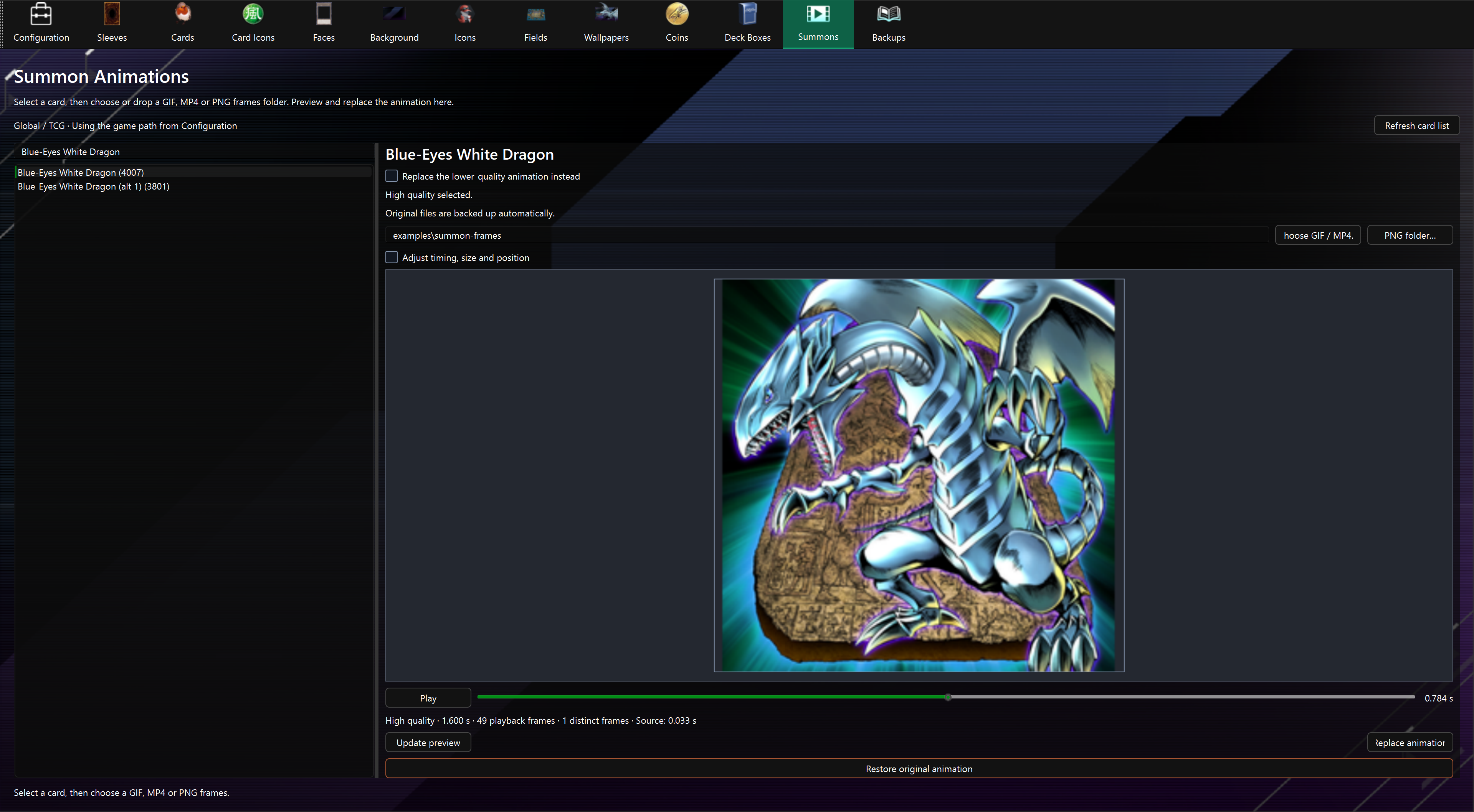Viewport: 1474px width, 812px height.
Task: Click the 'High quality selected.' text
Action: (x=429, y=195)
